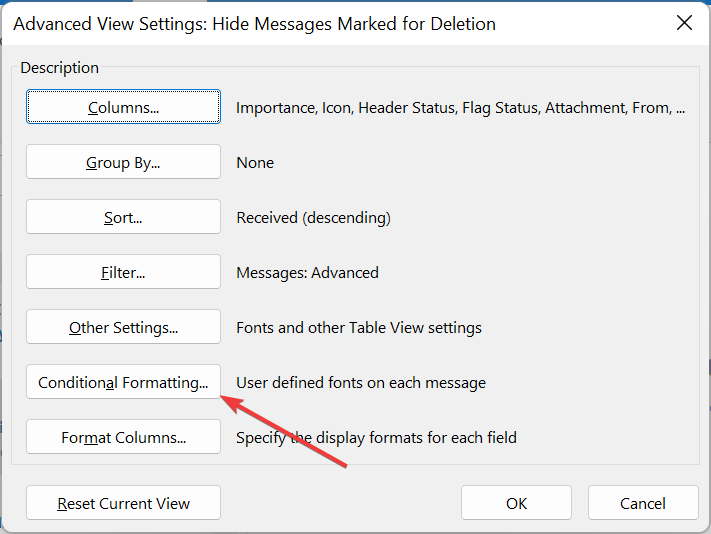The width and height of the screenshot is (711, 534).
Task: Open the Sort... options
Action: point(123,217)
